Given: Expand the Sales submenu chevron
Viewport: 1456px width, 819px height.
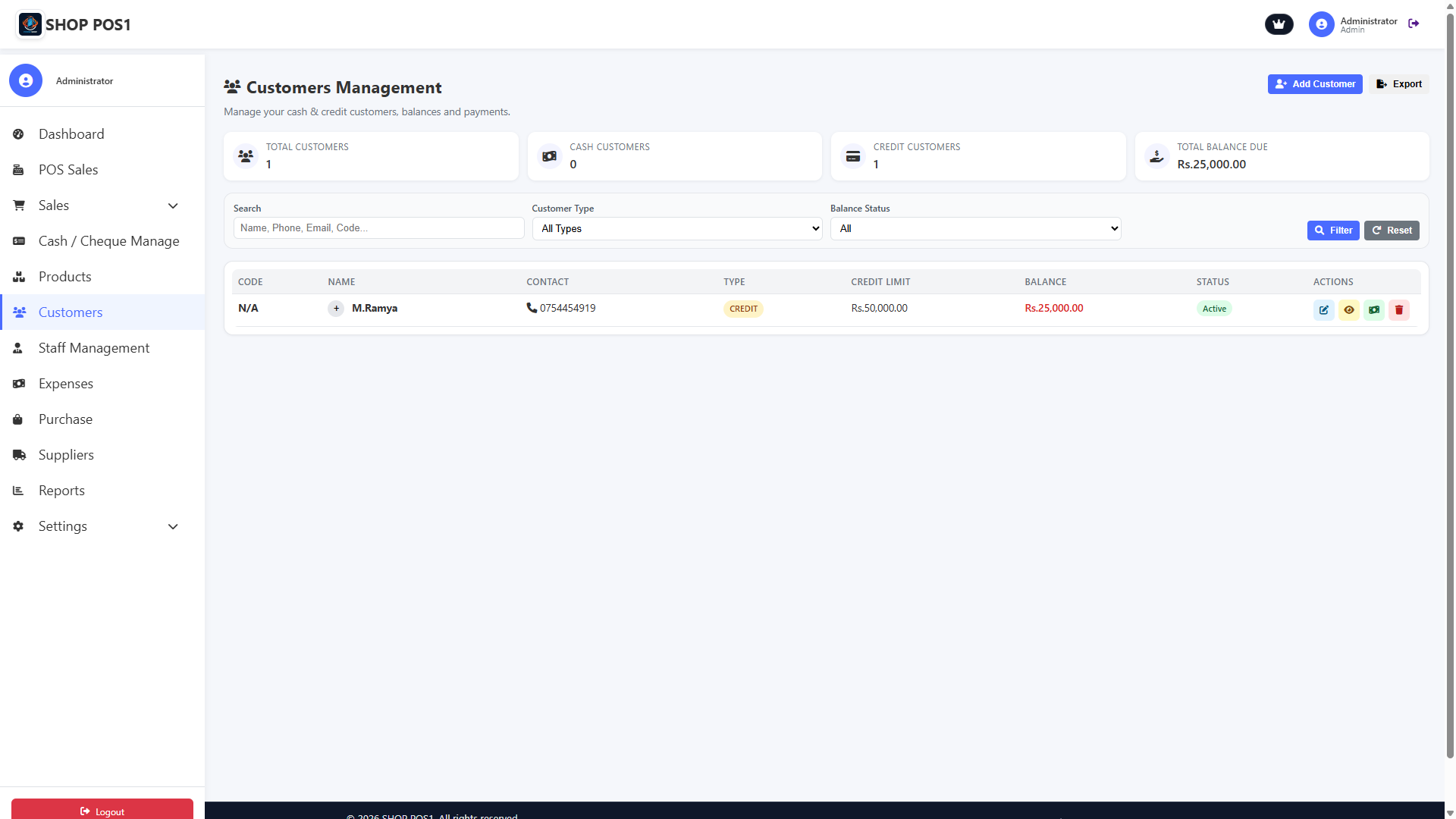Looking at the screenshot, I should point(173,206).
